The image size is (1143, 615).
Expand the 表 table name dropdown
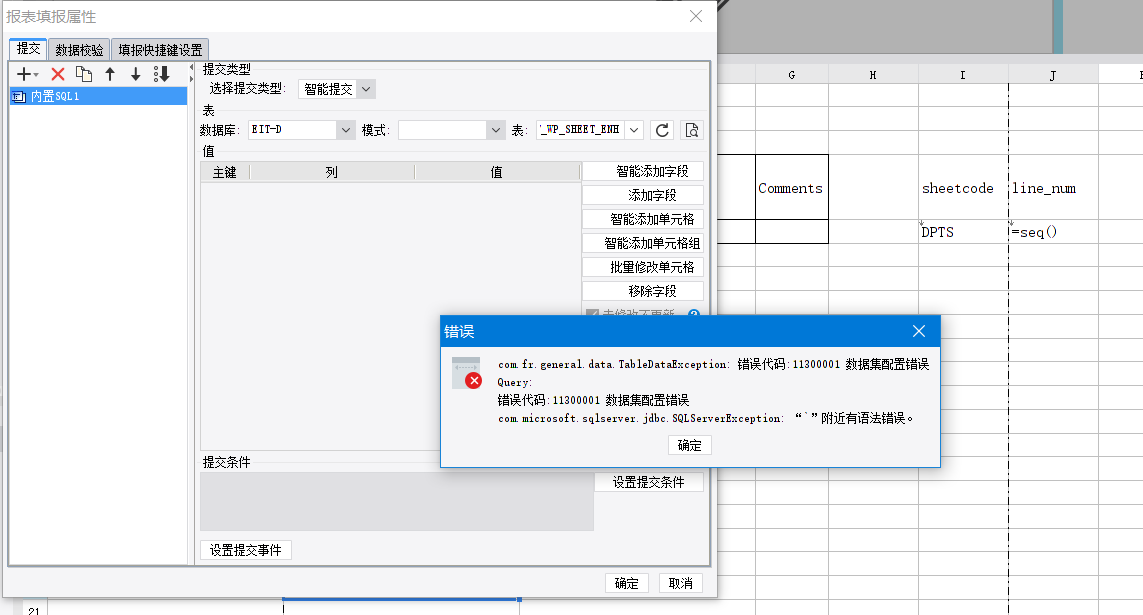coord(634,130)
